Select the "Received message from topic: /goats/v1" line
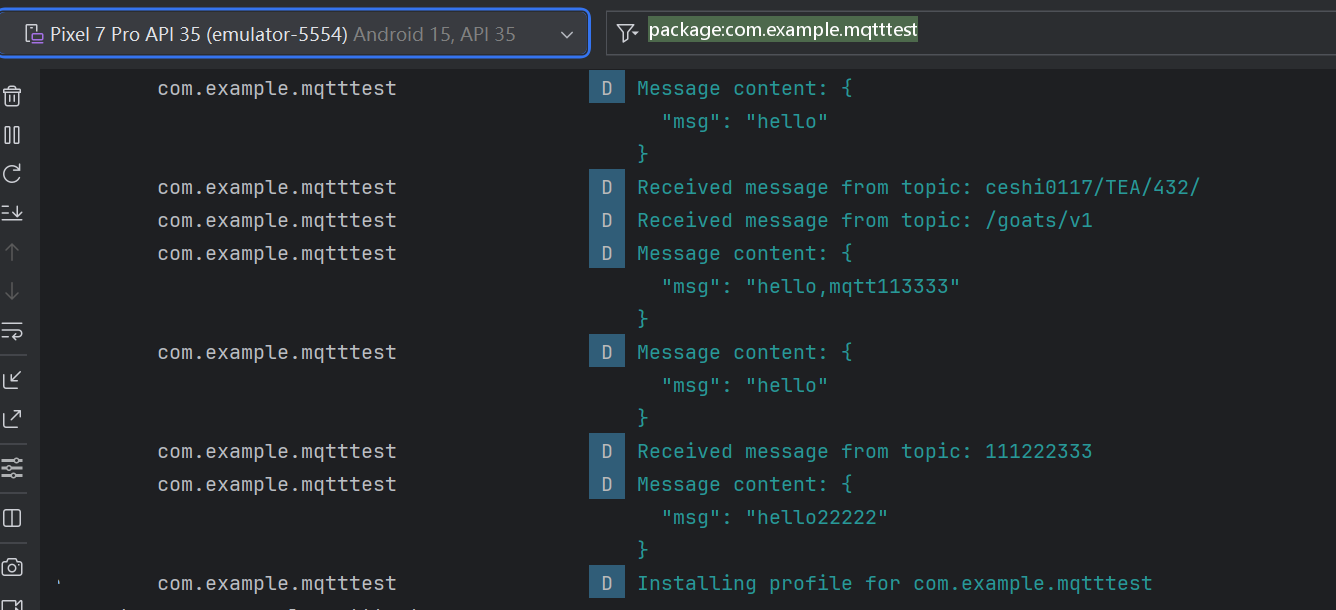Screen dimensions: 1336x610 pyautogui.click(x=865, y=220)
